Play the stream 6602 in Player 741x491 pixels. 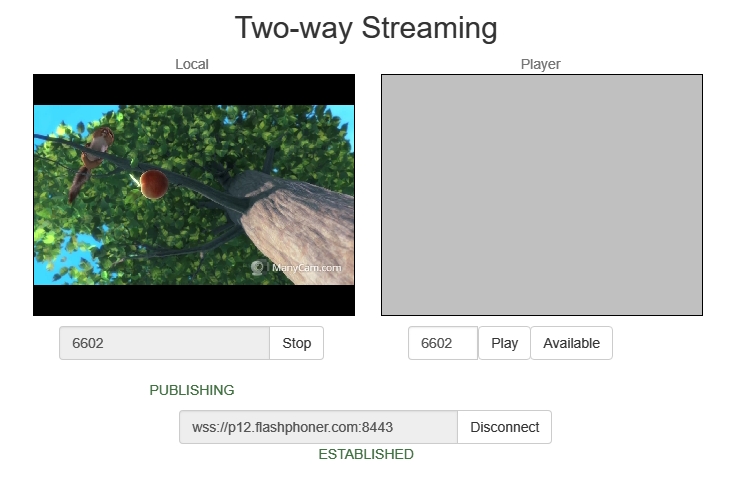(504, 343)
